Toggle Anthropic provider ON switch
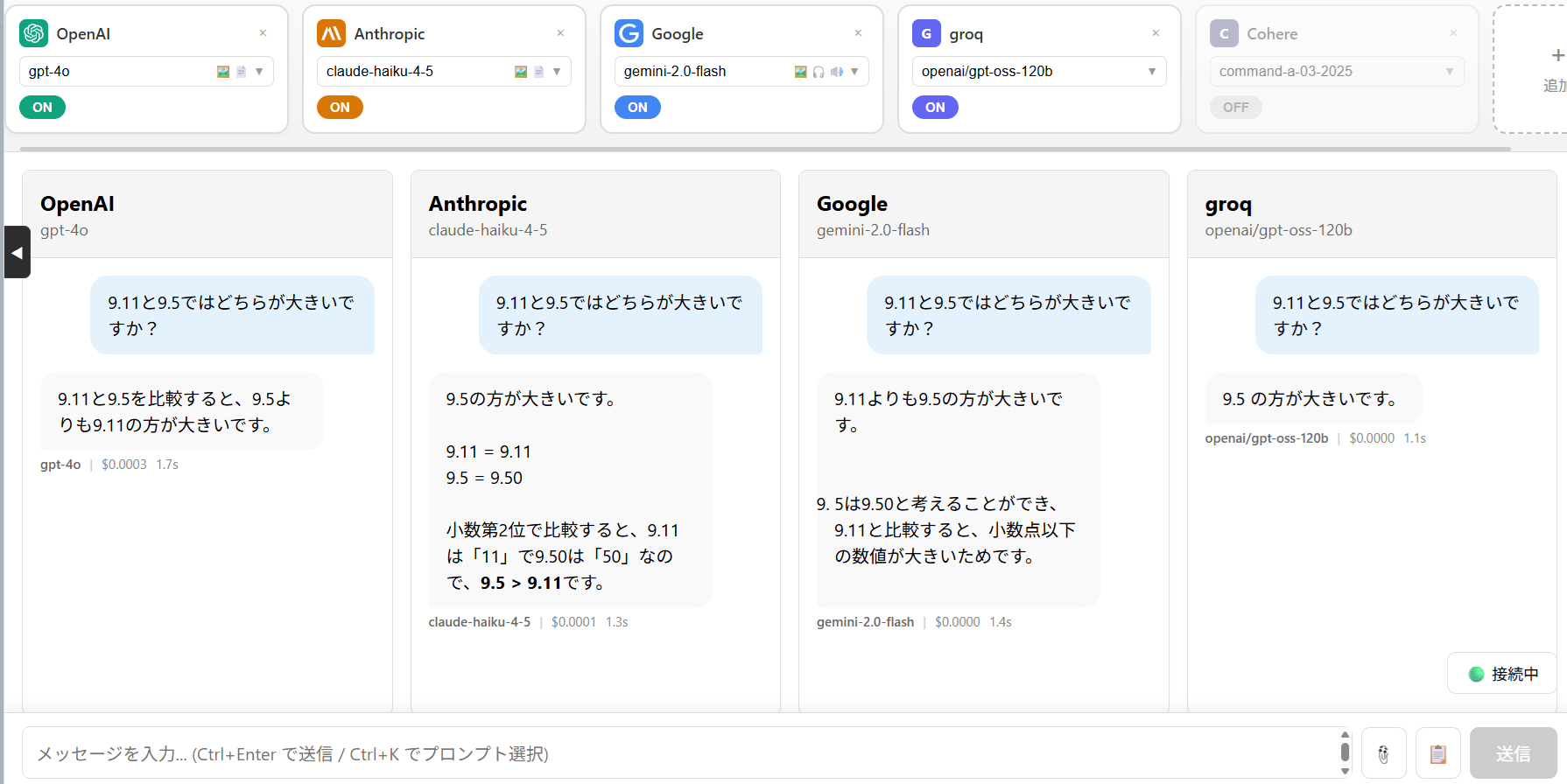The width and height of the screenshot is (1567, 784). (340, 107)
